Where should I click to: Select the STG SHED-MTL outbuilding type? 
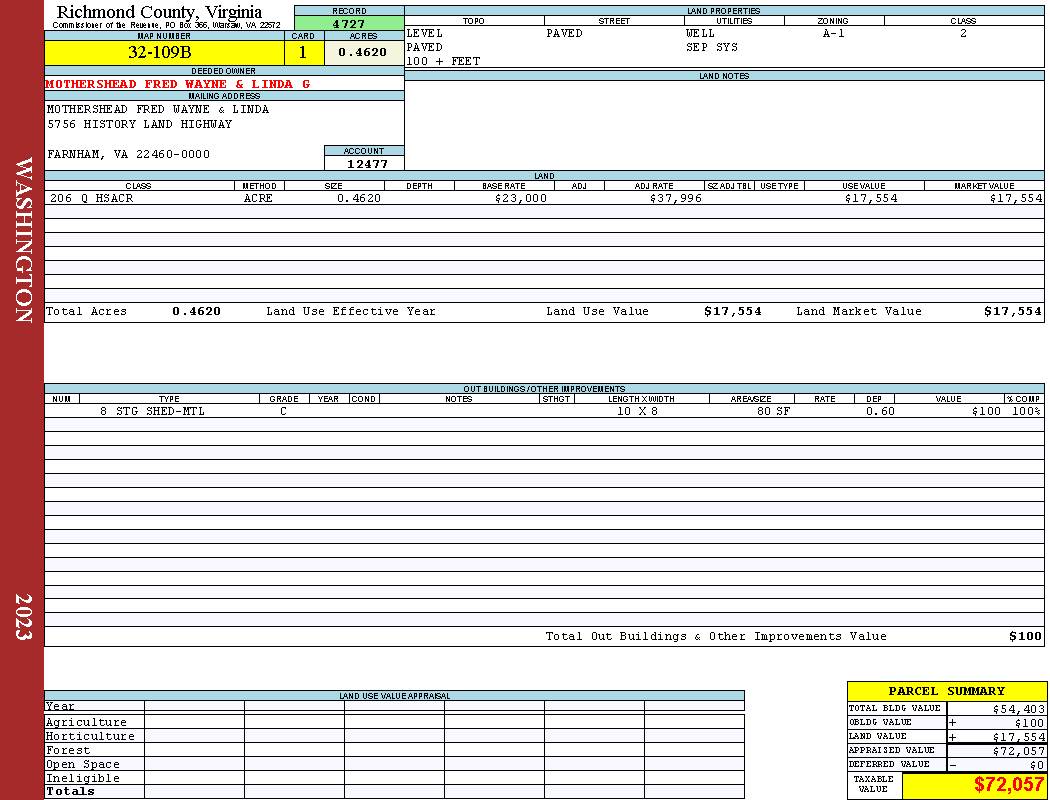(161, 411)
